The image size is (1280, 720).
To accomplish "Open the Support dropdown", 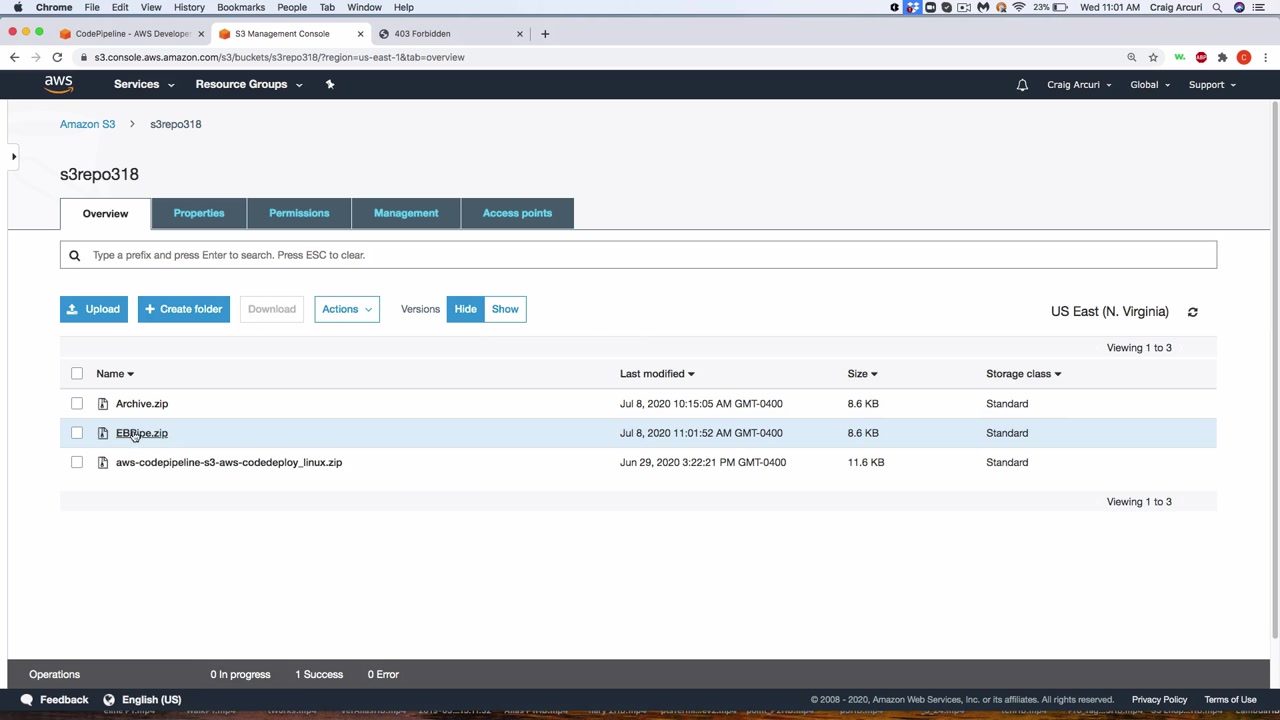I will click(1212, 85).
